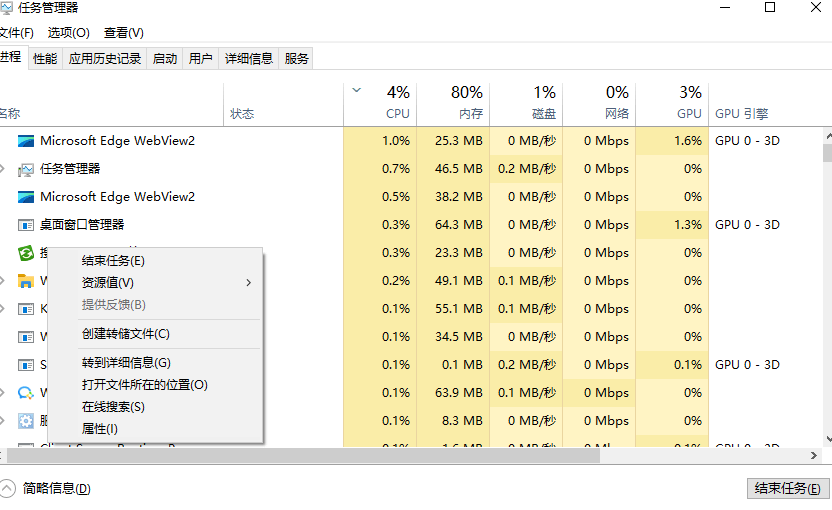The height and width of the screenshot is (510, 832).
Task: Click the blue chat-bubble process icon
Action: coord(25,393)
